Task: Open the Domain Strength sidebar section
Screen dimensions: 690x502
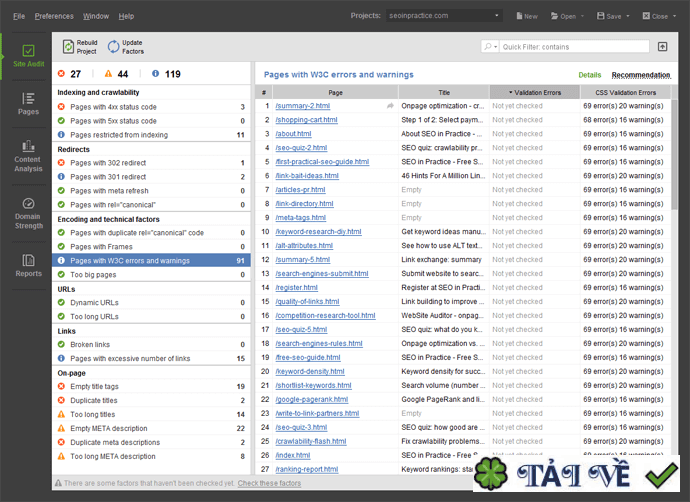Action: [28, 211]
